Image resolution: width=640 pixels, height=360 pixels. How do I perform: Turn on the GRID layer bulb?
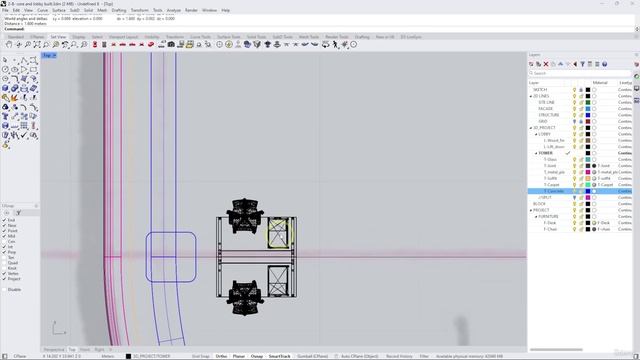[574, 121]
